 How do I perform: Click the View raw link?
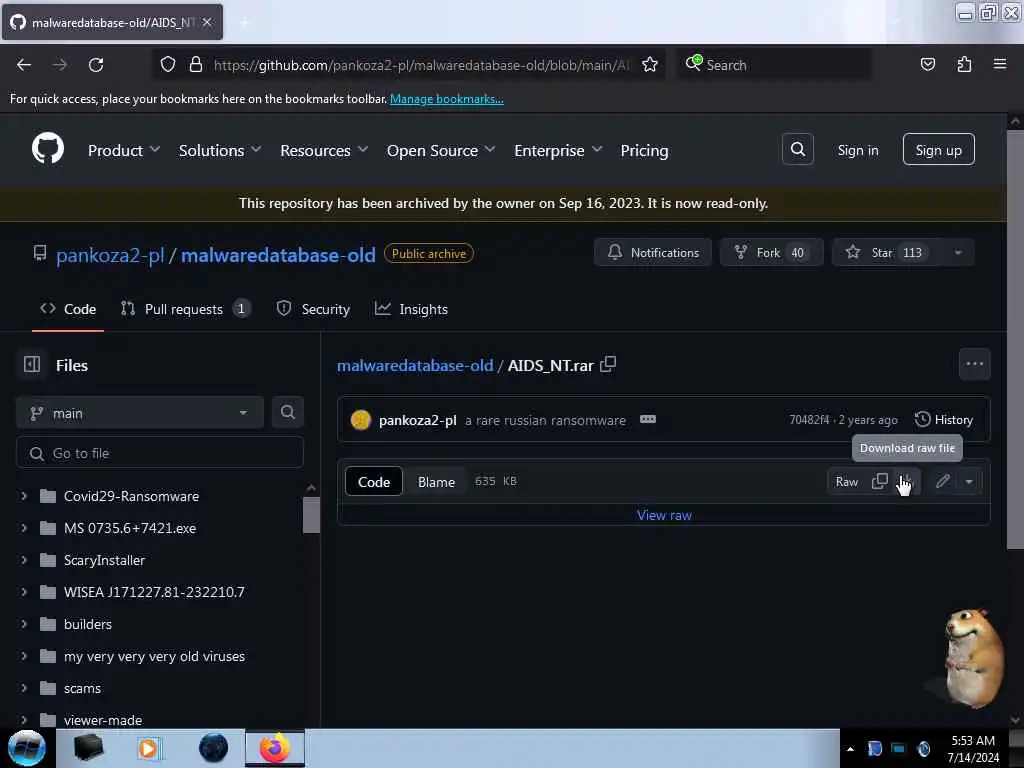pos(664,515)
